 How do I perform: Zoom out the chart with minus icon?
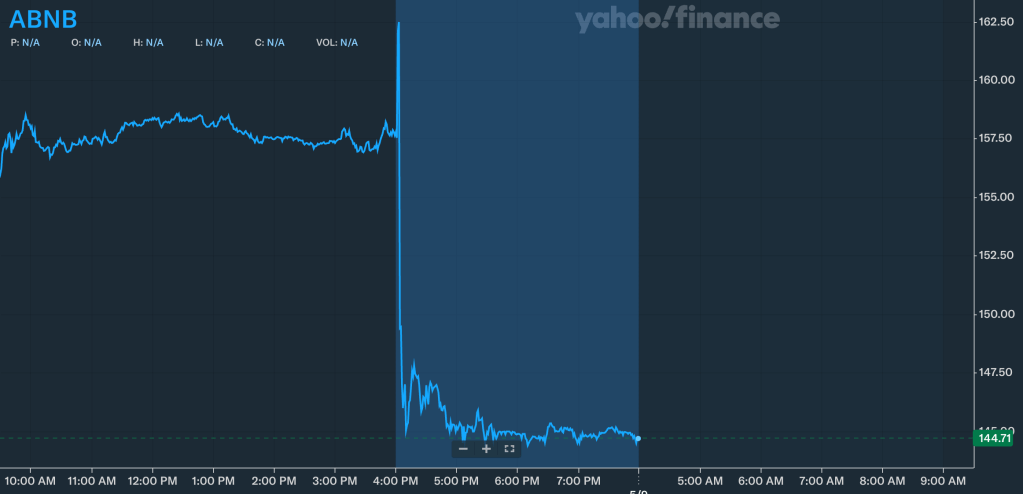(x=463, y=449)
